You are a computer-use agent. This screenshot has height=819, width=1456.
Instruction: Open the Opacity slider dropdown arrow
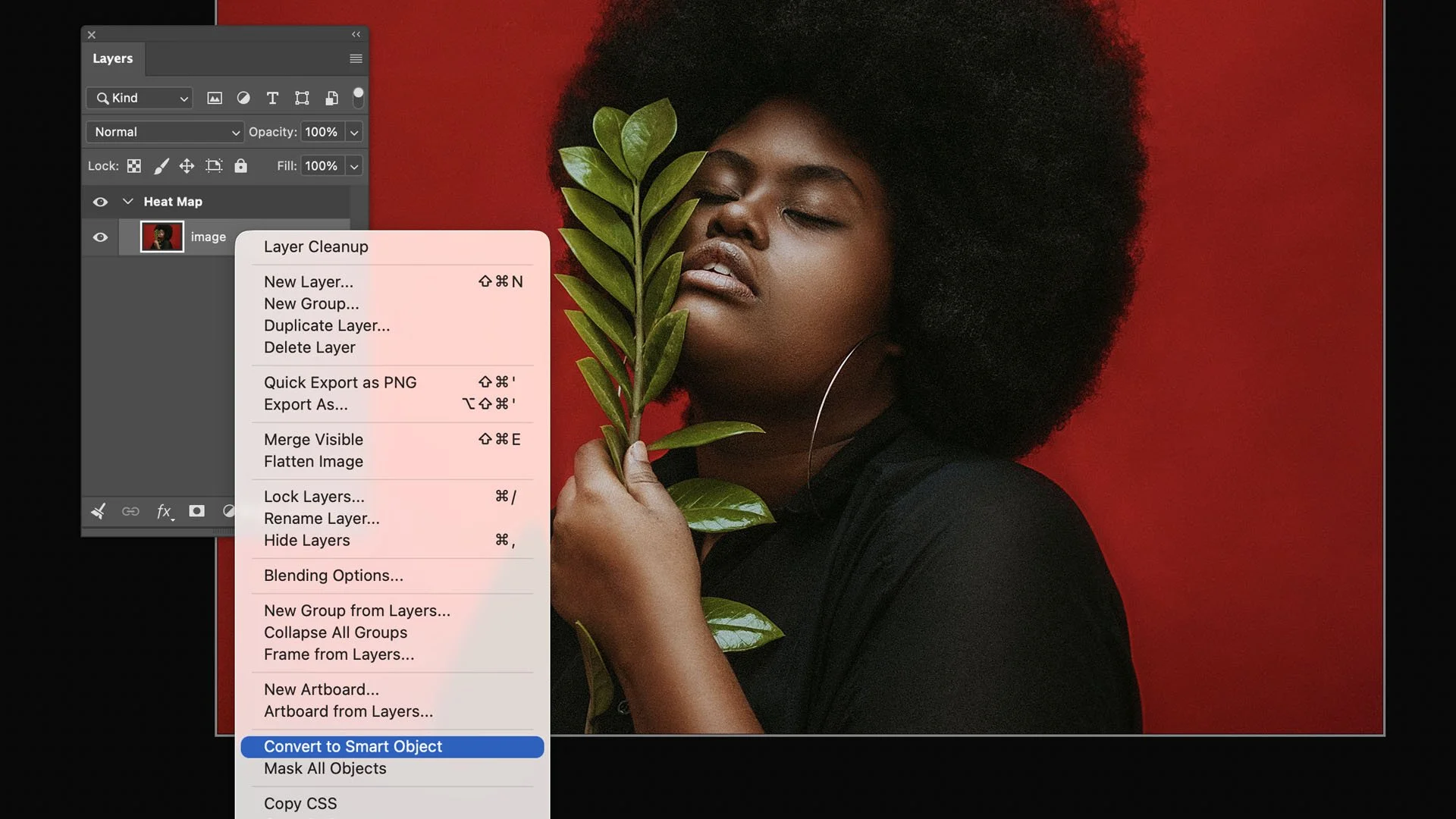(354, 132)
